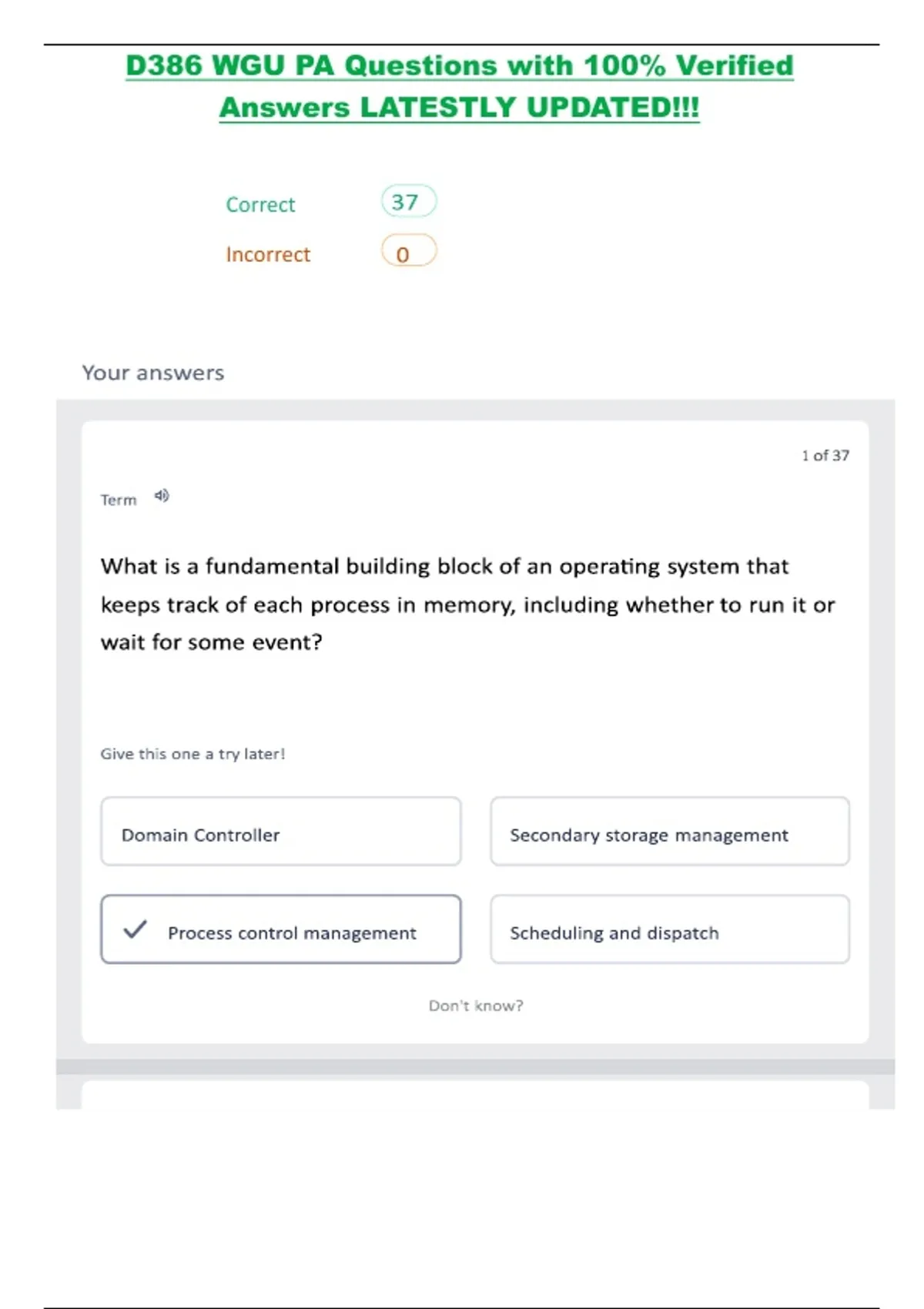Click the Incorrect count badge showing 0
924x1309 pixels.
click(408, 253)
